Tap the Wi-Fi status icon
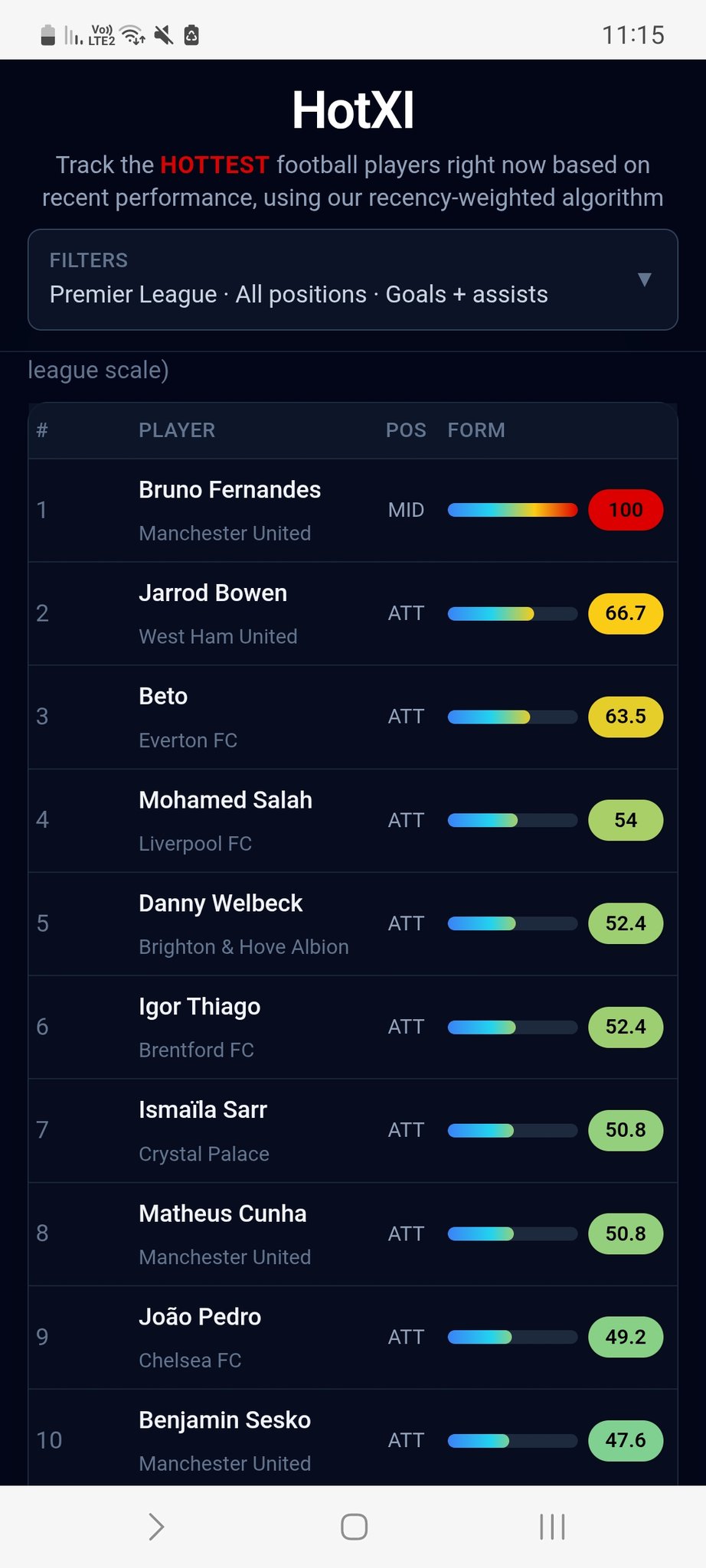 click(x=133, y=35)
